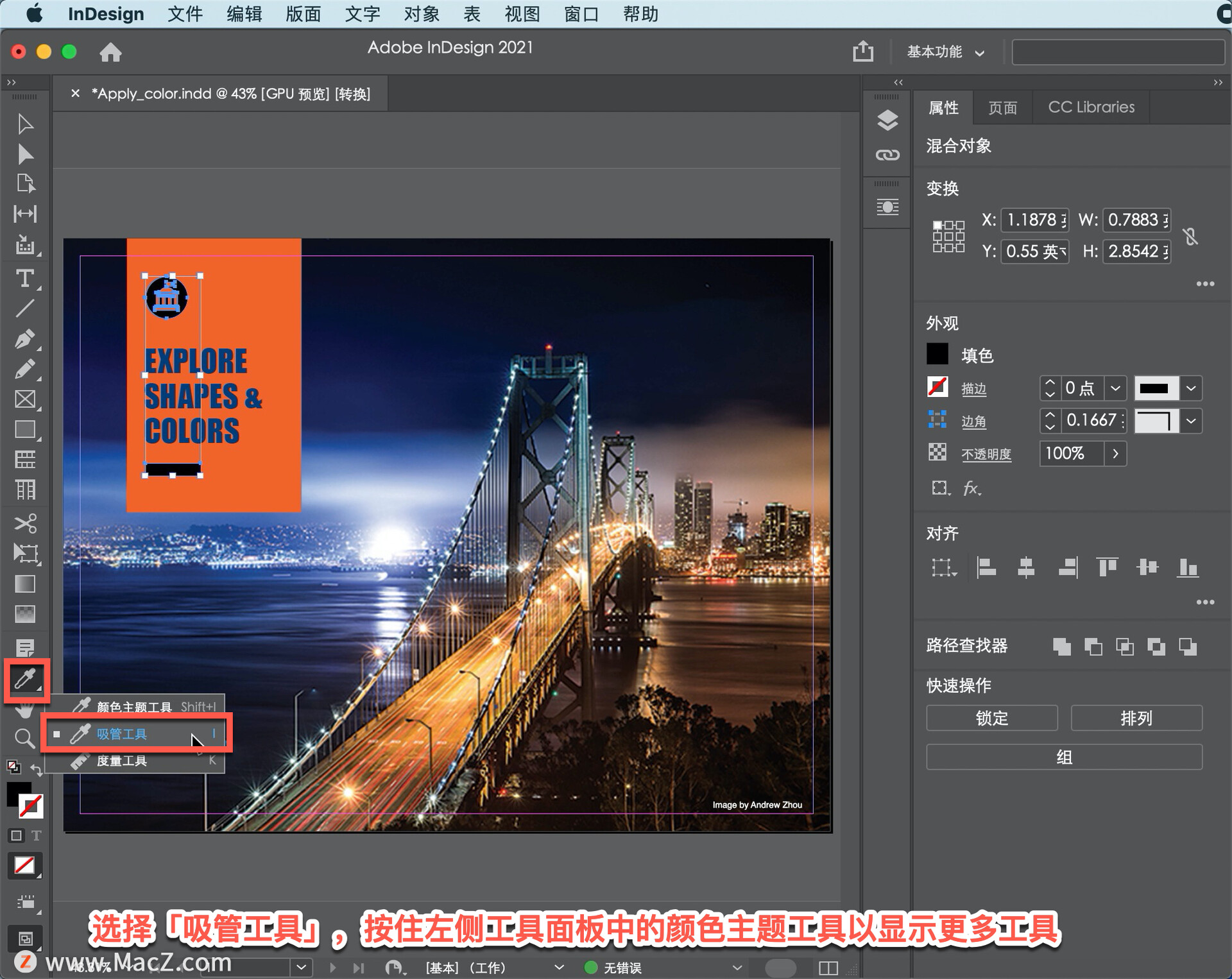Expand the opacity 100% slider arrow
1232x979 pixels.
(x=1115, y=454)
